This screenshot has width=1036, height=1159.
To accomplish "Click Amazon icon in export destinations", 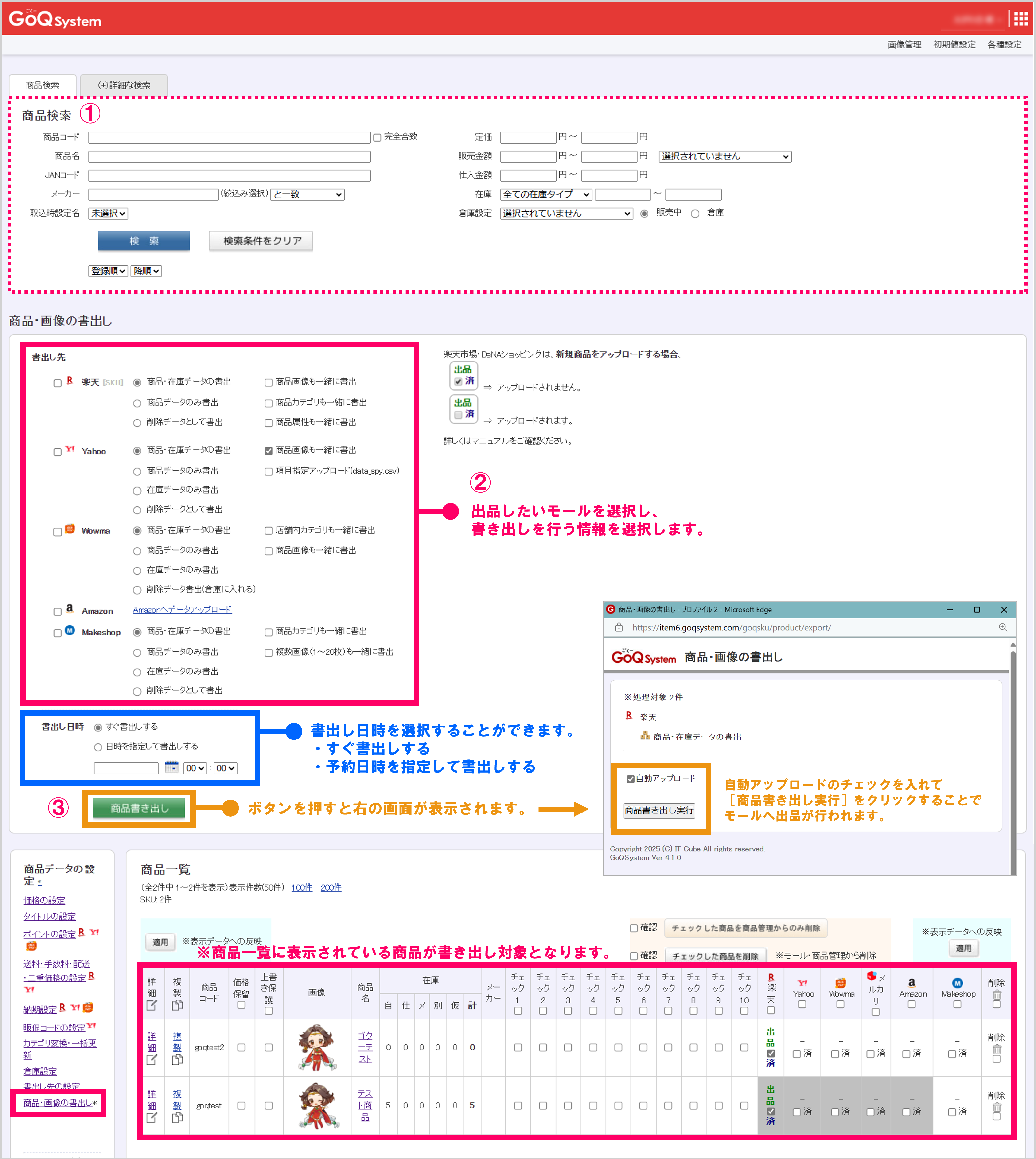I will 70,609.
